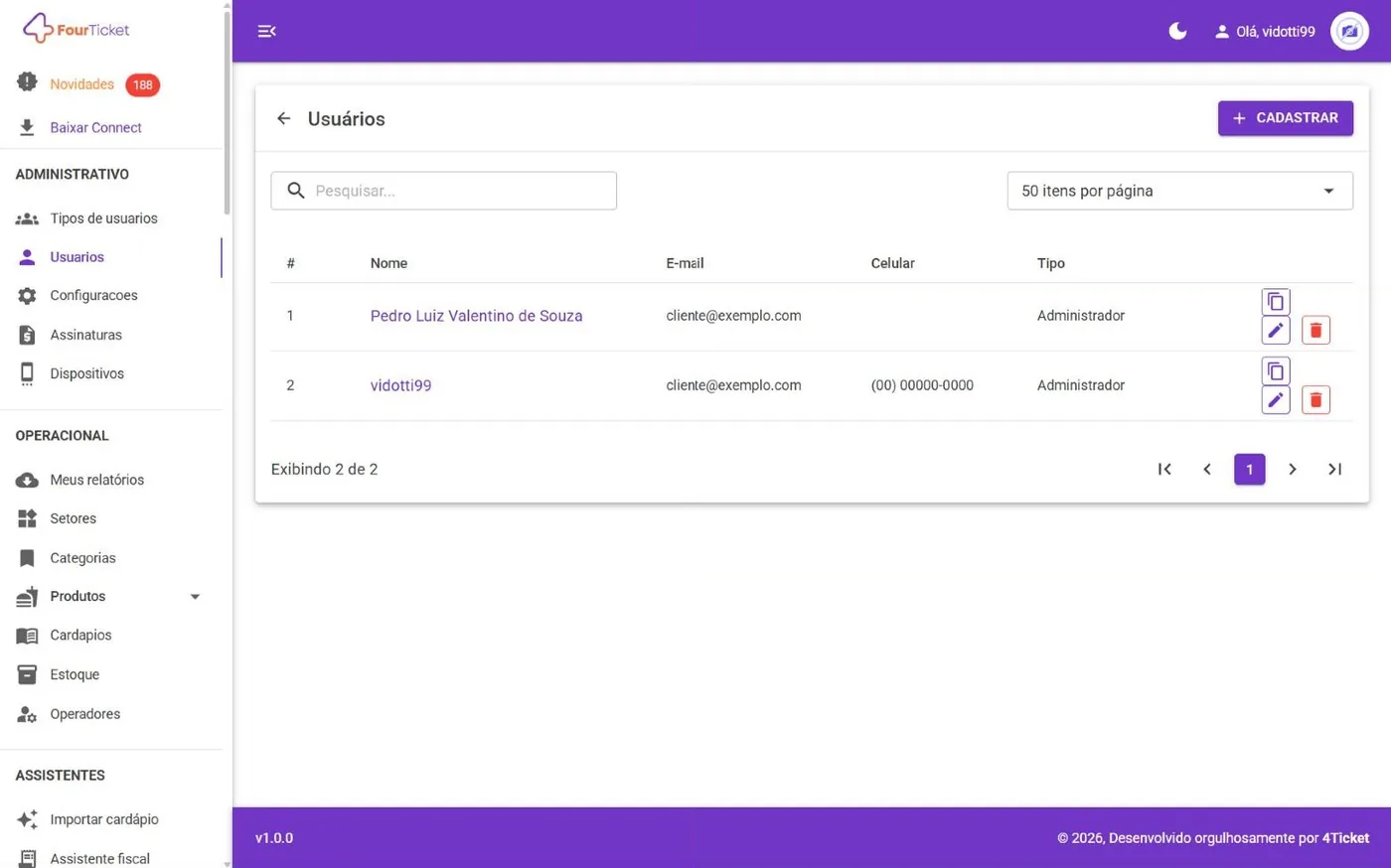
Task: Jump to the first page of results
Action: [x=1164, y=469]
